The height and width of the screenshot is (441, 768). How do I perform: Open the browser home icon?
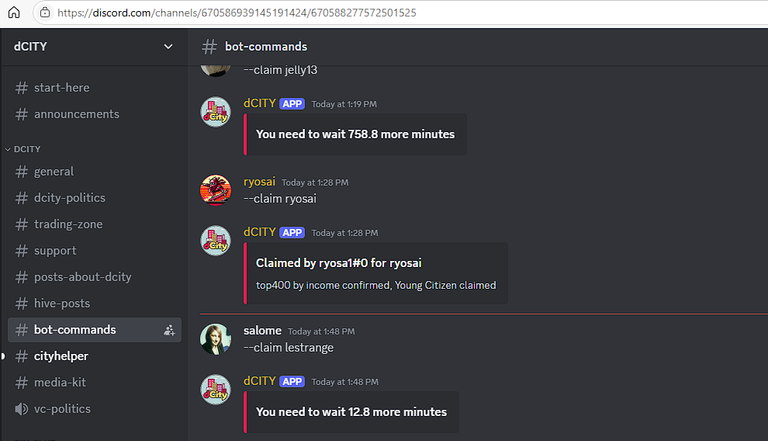click(x=14, y=12)
